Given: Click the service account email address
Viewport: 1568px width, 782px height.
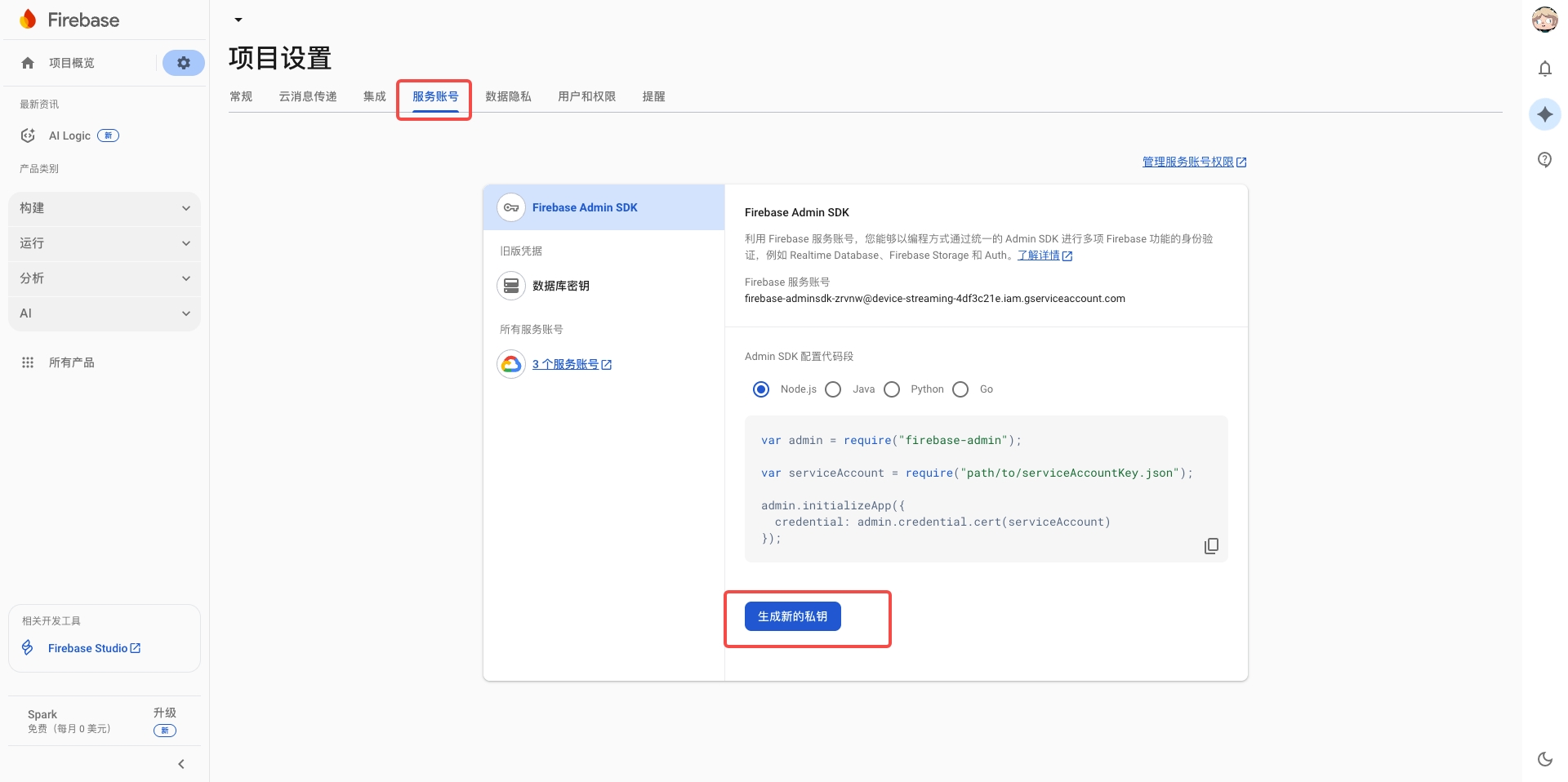Looking at the screenshot, I should [934, 299].
